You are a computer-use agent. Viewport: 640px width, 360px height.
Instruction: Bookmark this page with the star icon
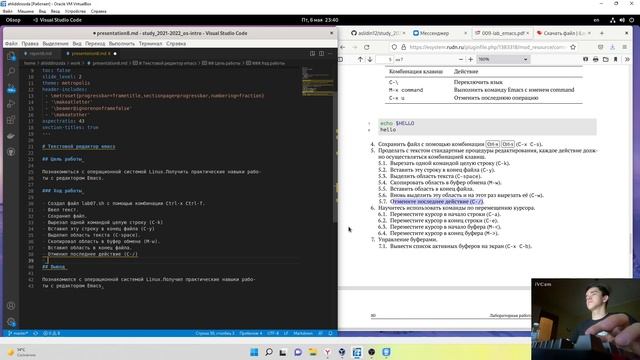click(573, 47)
